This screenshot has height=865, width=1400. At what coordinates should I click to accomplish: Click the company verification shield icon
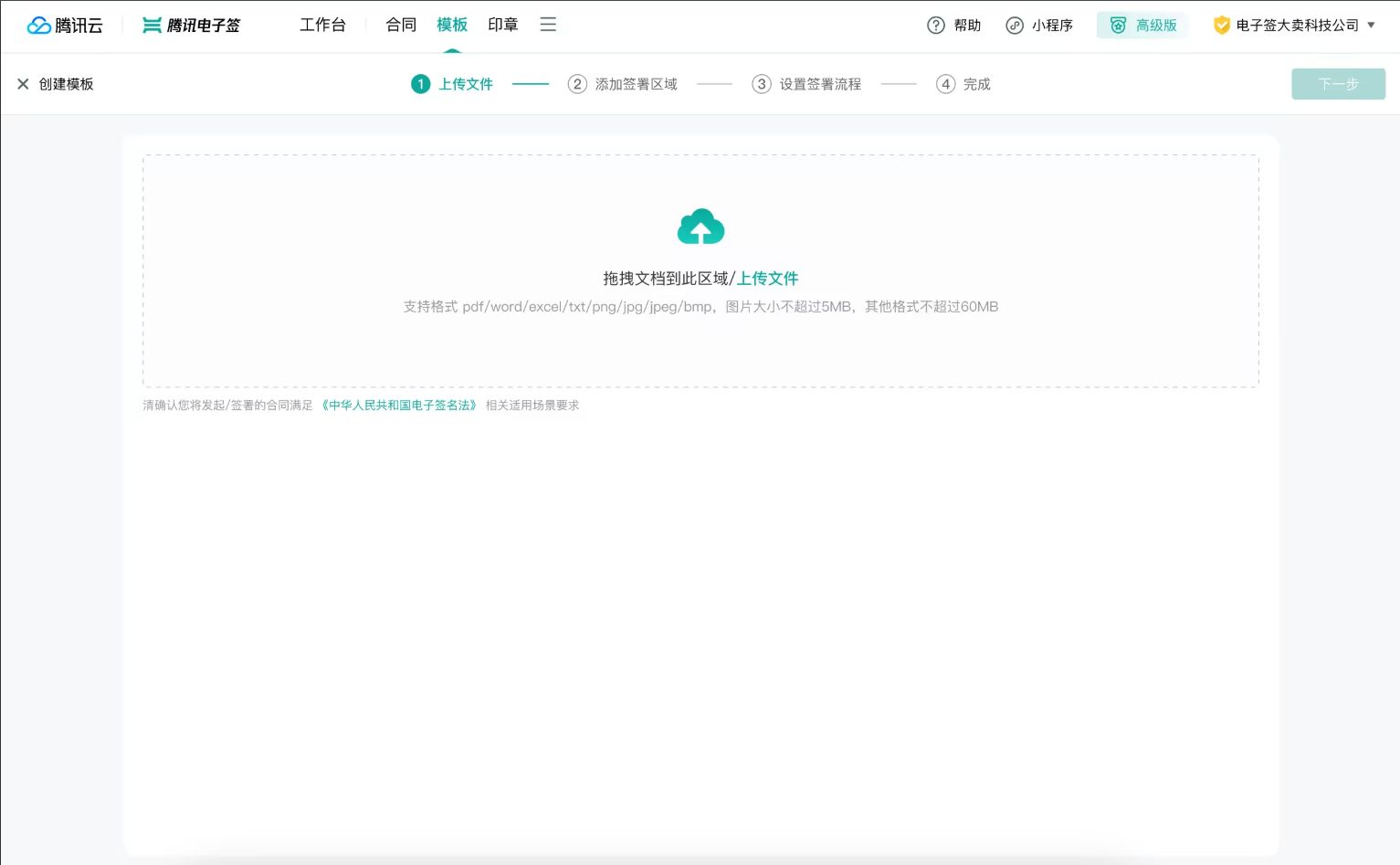(1221, 25)
